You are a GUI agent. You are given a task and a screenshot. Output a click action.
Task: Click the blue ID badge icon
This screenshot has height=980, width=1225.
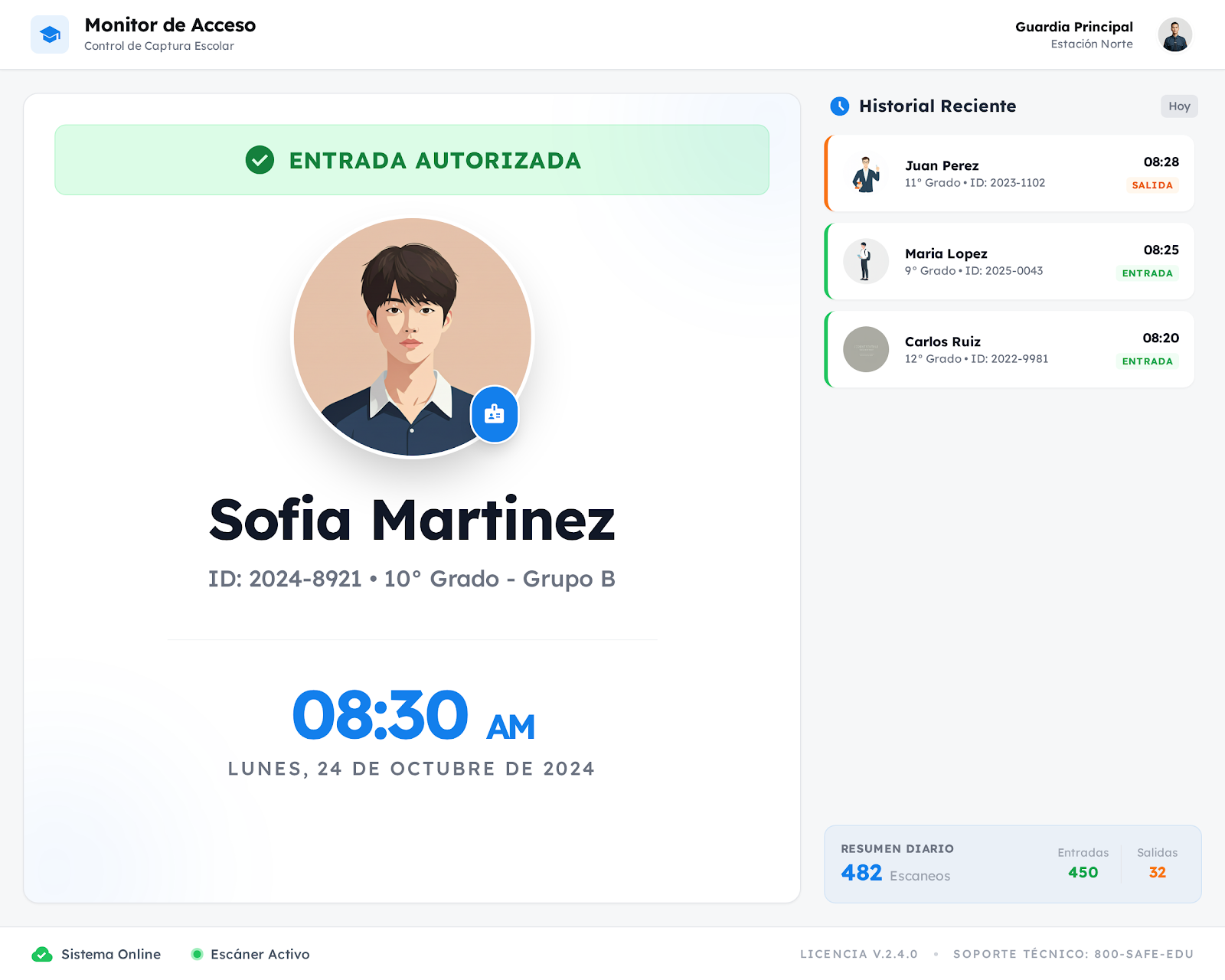click(x=494, y=414)
